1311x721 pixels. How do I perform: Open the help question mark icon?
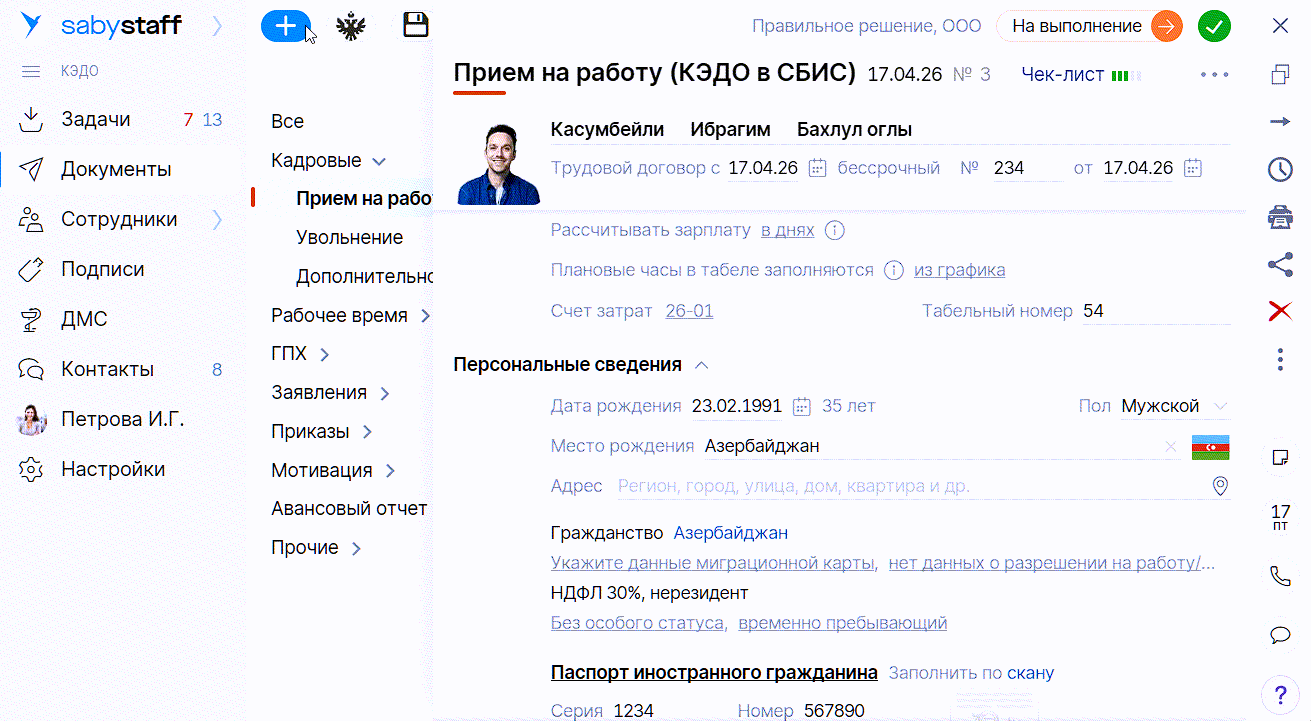[x=1279, y=692]
